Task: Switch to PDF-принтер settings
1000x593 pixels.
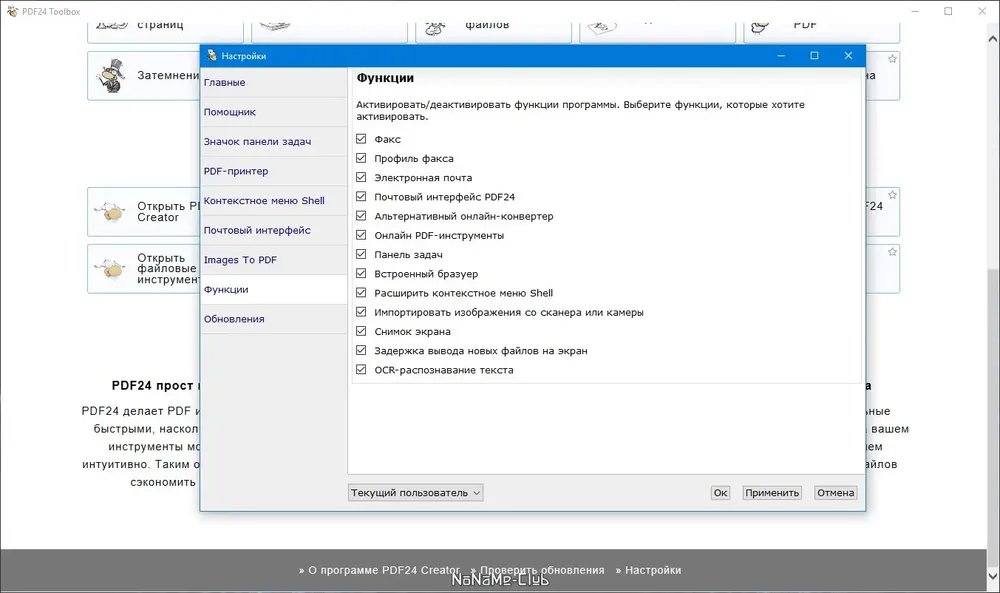Action: click(x=274, y=171)
